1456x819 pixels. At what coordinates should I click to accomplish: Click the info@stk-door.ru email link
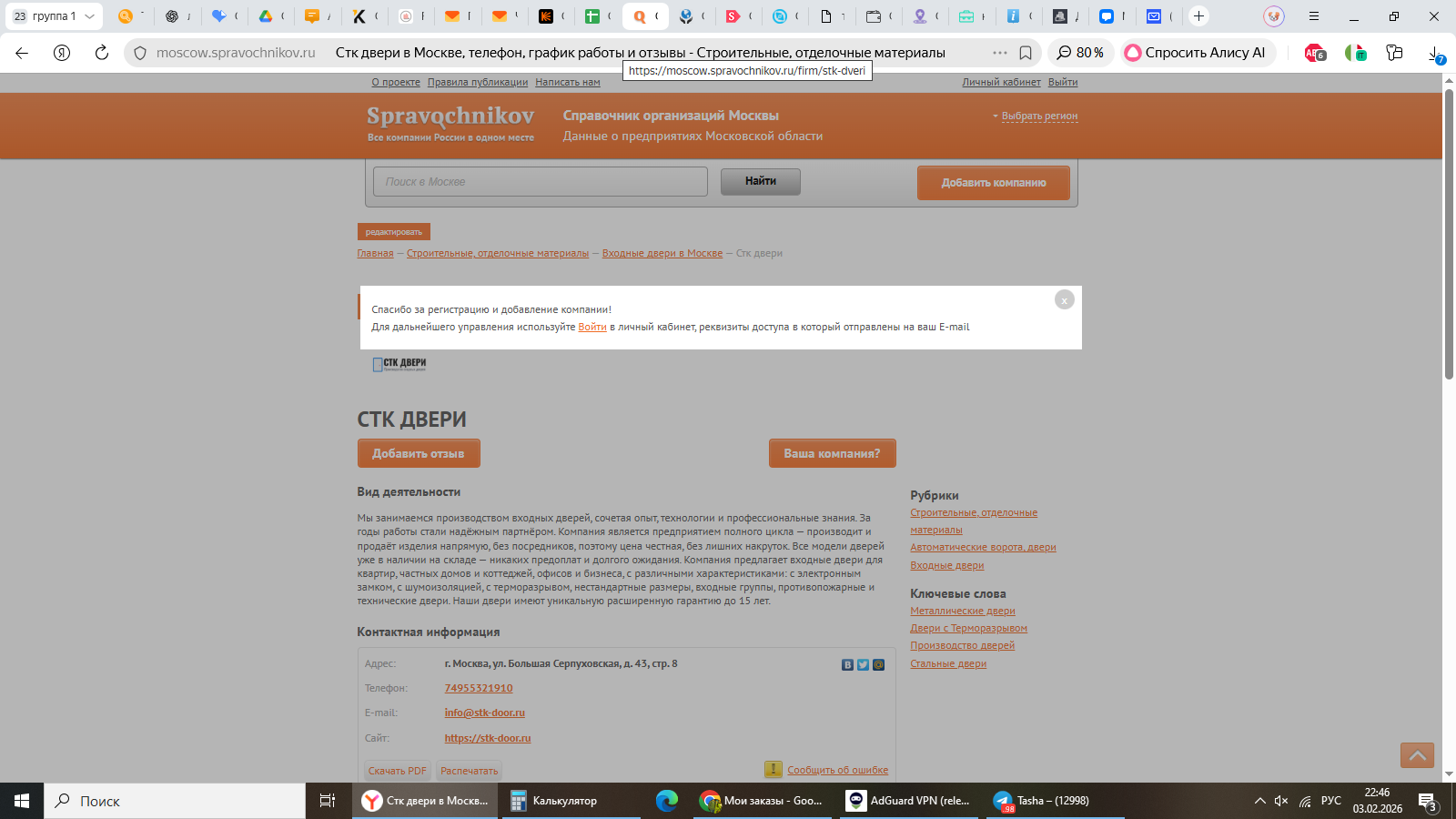(x=485, y=713)
